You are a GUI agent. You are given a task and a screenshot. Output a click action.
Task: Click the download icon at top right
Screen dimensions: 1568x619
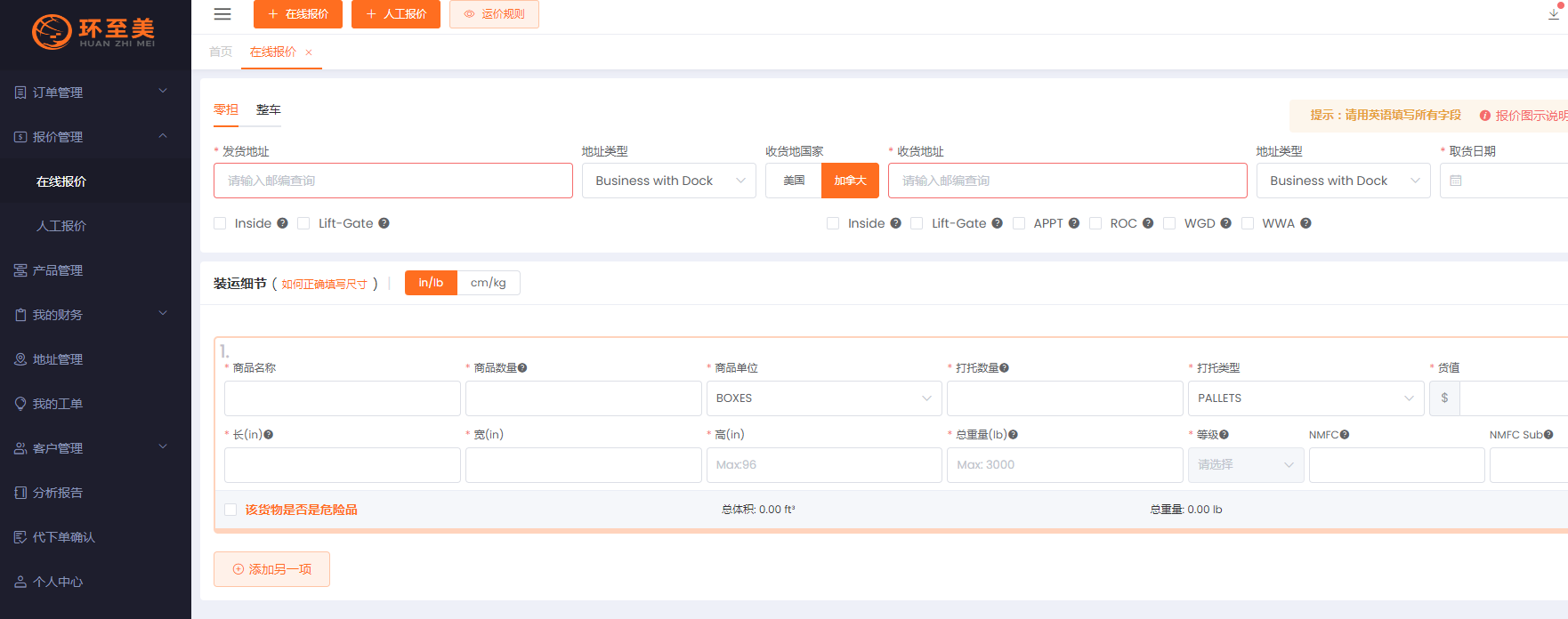click(1554, 14)
